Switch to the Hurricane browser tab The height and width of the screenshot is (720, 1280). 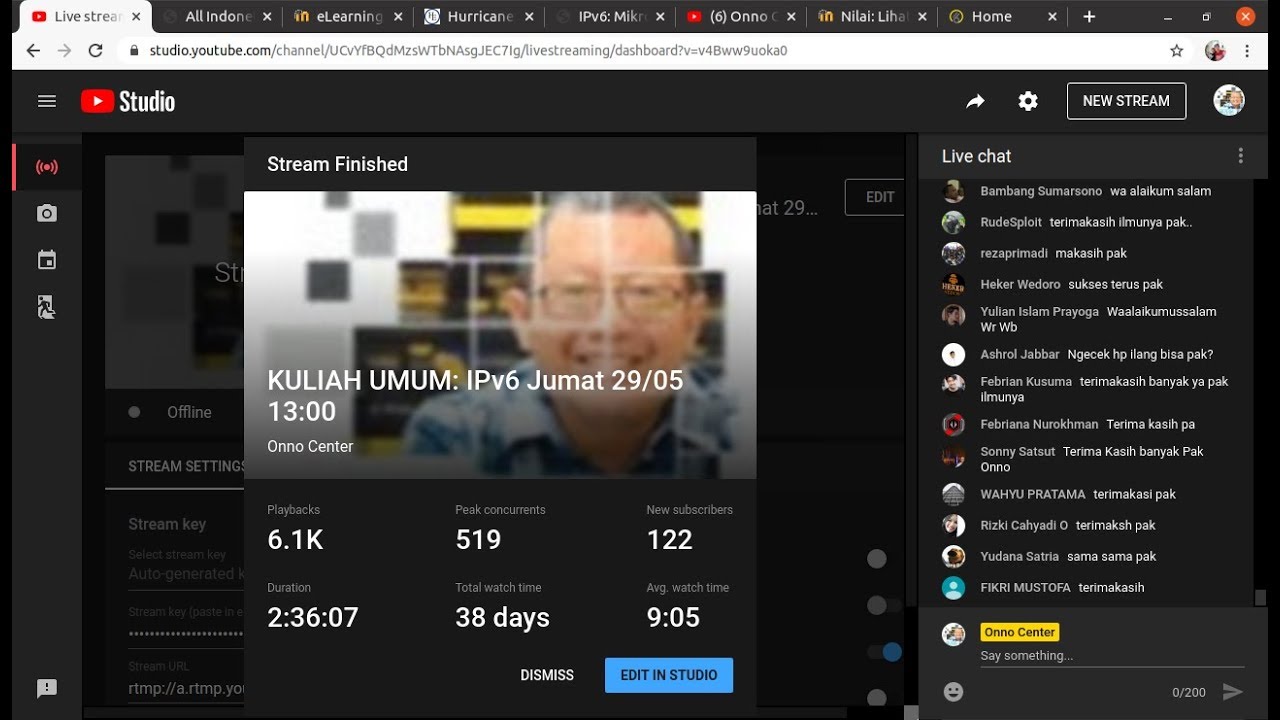477,16
